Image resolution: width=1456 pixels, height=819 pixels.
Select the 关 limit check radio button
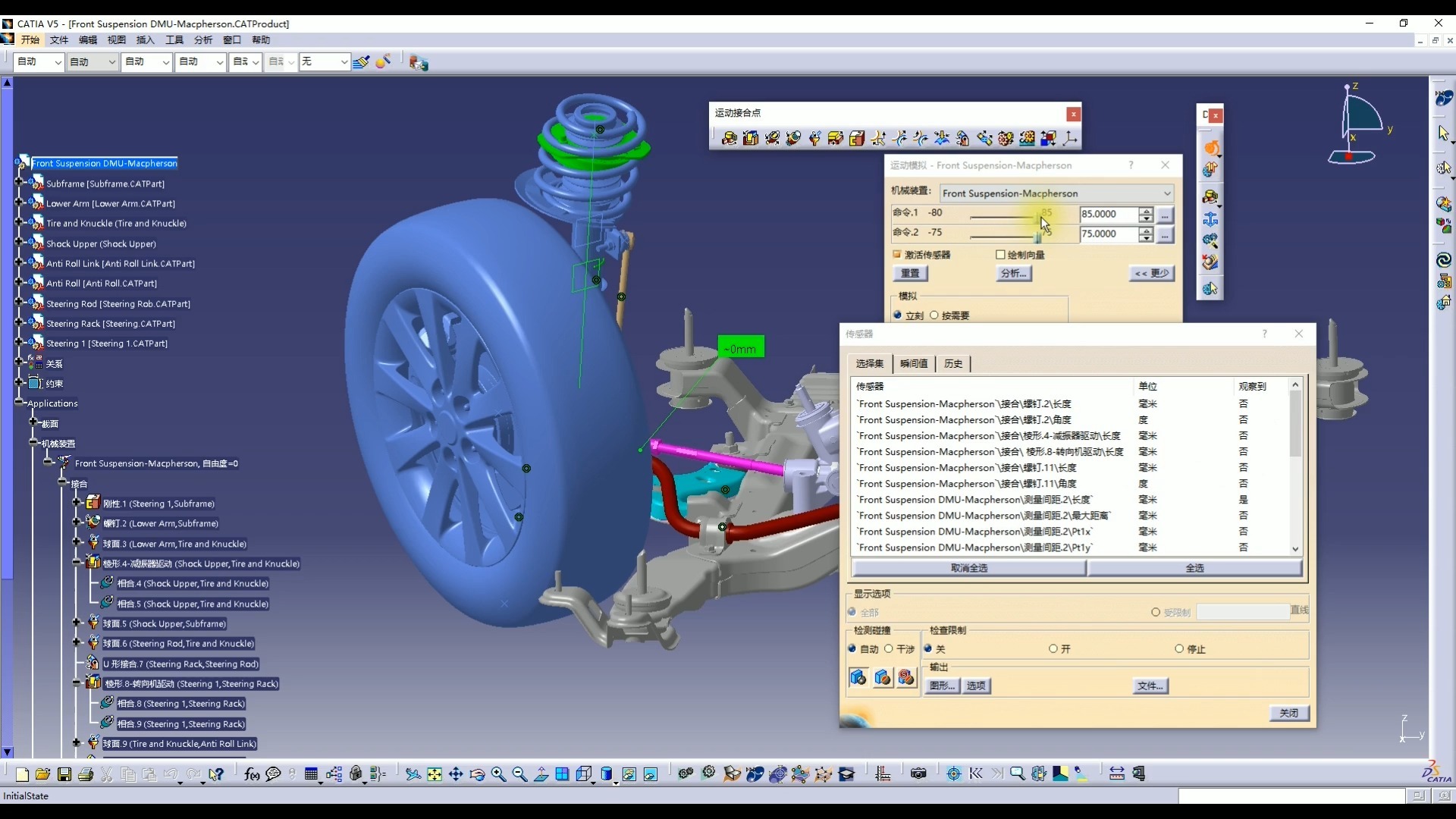point(928,649)
